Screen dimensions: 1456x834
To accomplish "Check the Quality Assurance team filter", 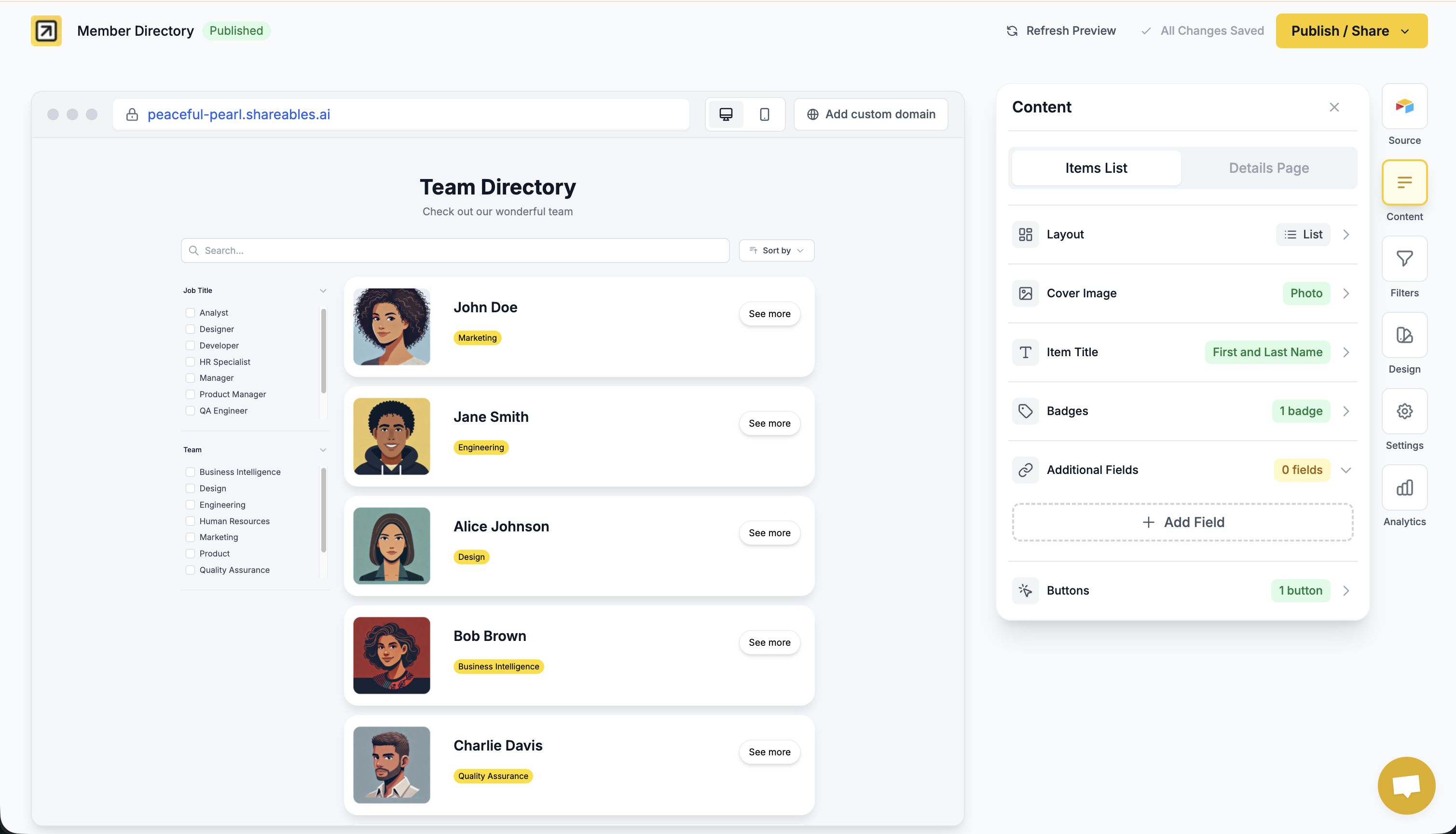I will [190, 570].
